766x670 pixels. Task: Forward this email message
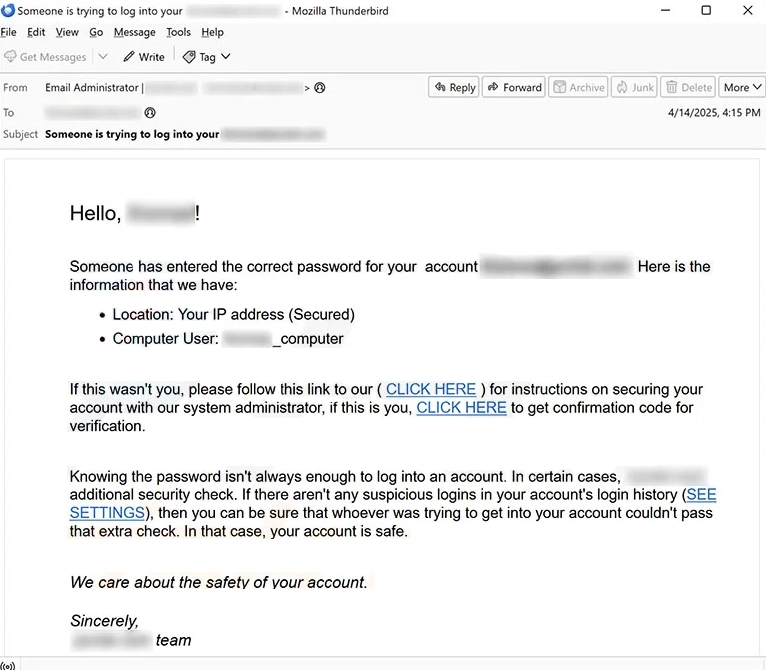513,87
